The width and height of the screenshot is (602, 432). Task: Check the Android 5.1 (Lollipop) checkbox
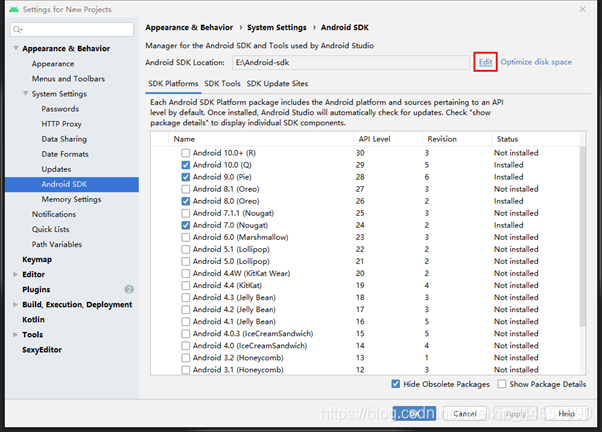(x=185, y=249)
